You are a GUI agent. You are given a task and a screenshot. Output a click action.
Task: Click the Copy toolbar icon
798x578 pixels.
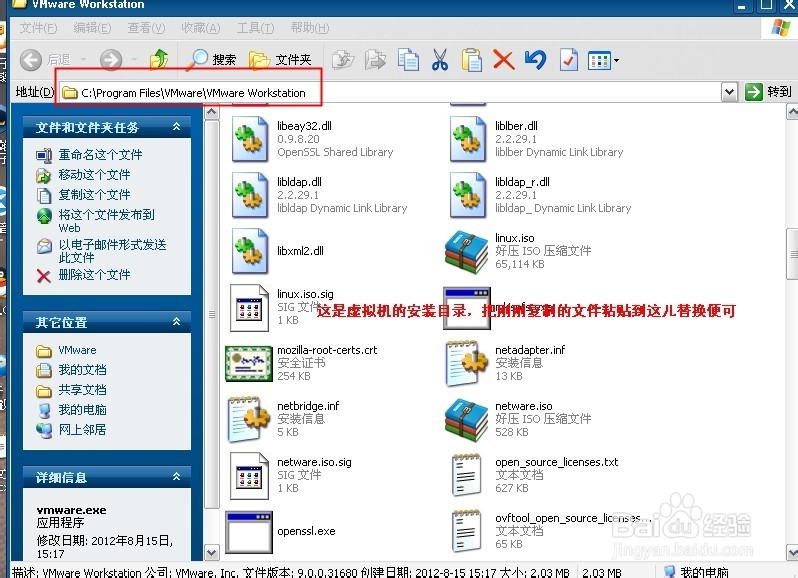(408, 60)
